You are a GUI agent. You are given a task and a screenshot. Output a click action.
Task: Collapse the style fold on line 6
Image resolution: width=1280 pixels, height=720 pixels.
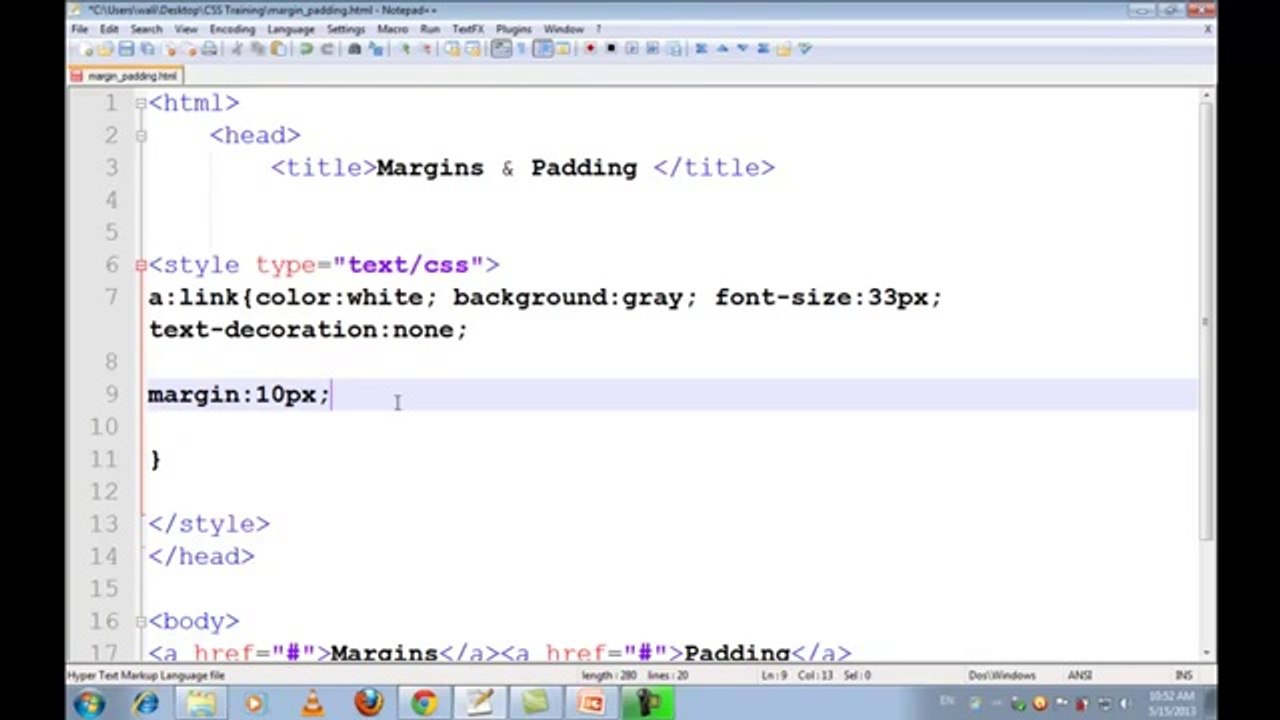141,265
